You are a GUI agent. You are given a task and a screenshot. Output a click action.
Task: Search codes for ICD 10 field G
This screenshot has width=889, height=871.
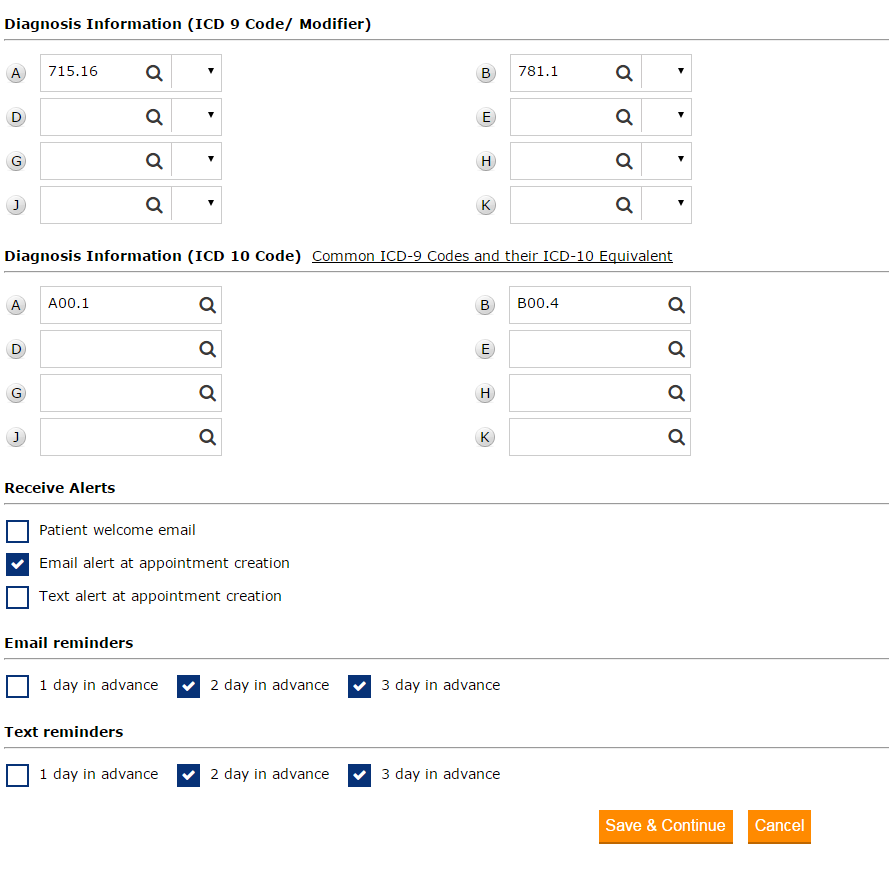207,393
